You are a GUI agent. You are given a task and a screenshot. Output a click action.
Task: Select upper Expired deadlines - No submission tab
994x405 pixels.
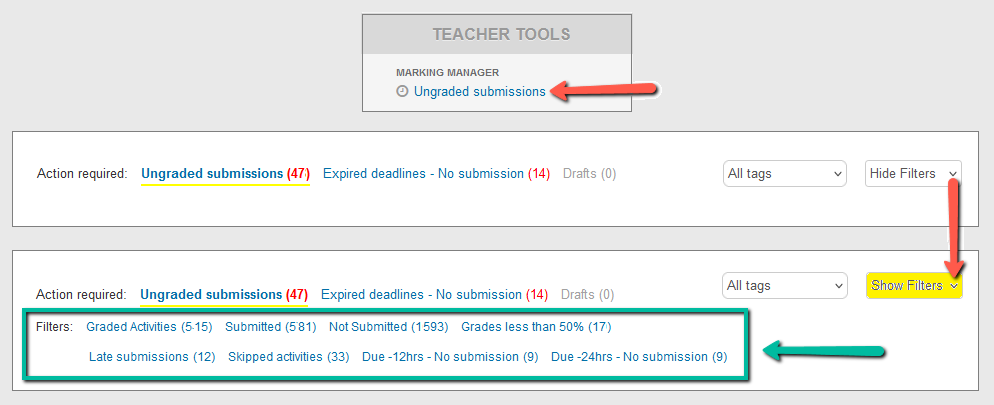(437, 174)
